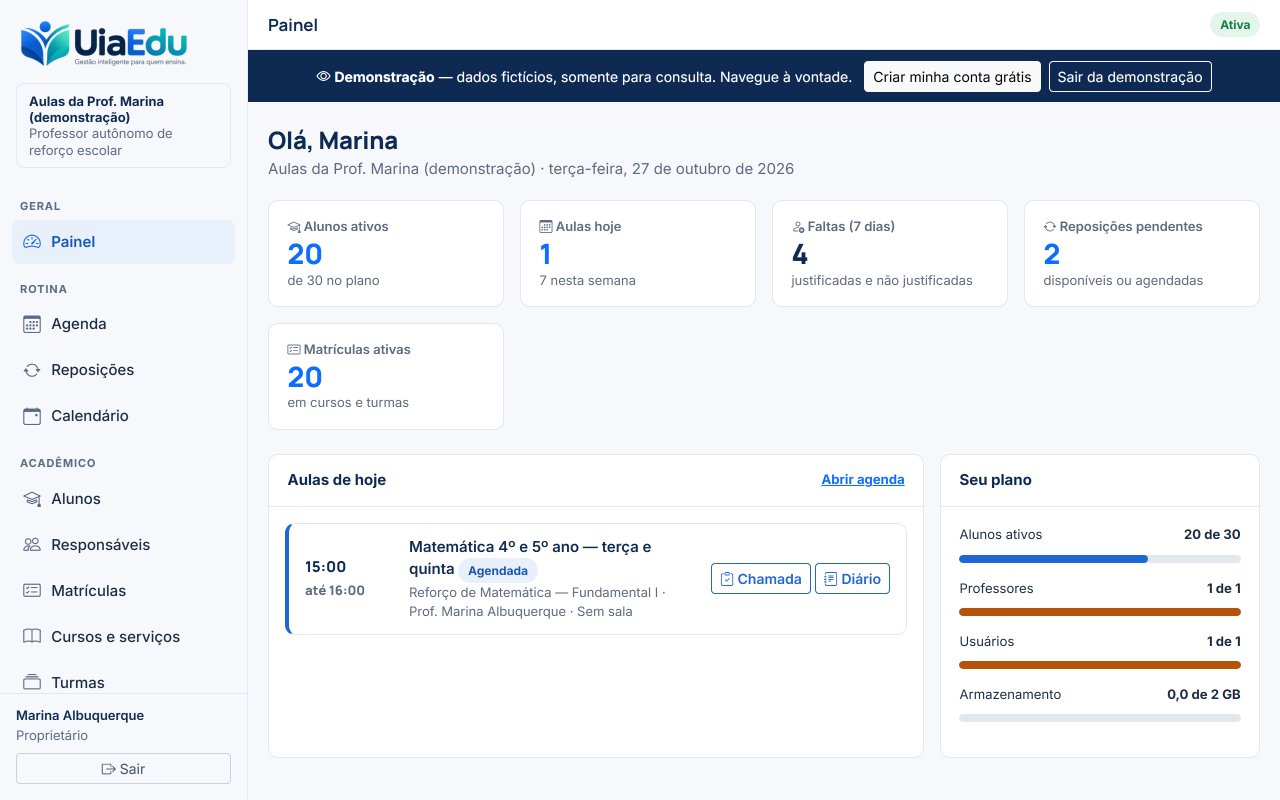Click the Aulas da Prof. Marina workspace box

pos(124,126)
